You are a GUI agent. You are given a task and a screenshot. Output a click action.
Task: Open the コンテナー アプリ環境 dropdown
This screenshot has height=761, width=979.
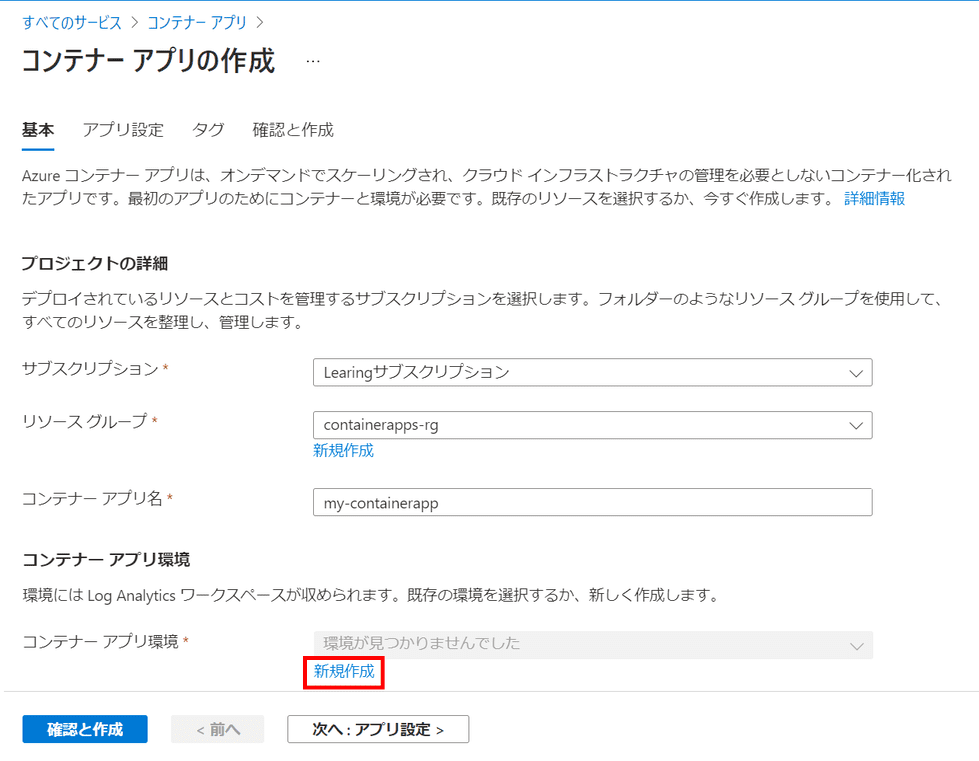pyautogui.click(x=593, y=644)
